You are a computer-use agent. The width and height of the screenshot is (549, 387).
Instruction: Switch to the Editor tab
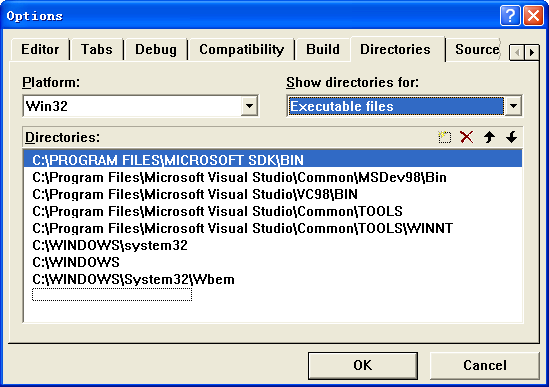point(40,49)
